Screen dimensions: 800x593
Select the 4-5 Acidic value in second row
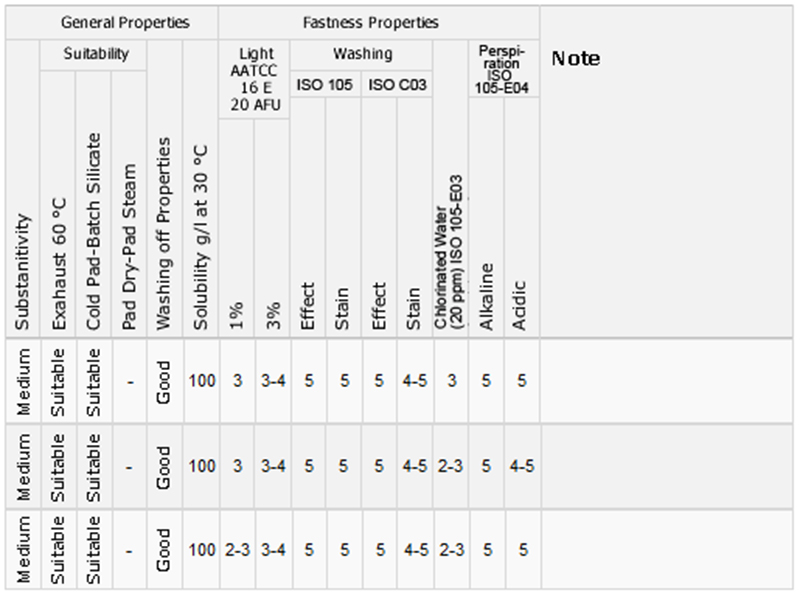(522, 466)
